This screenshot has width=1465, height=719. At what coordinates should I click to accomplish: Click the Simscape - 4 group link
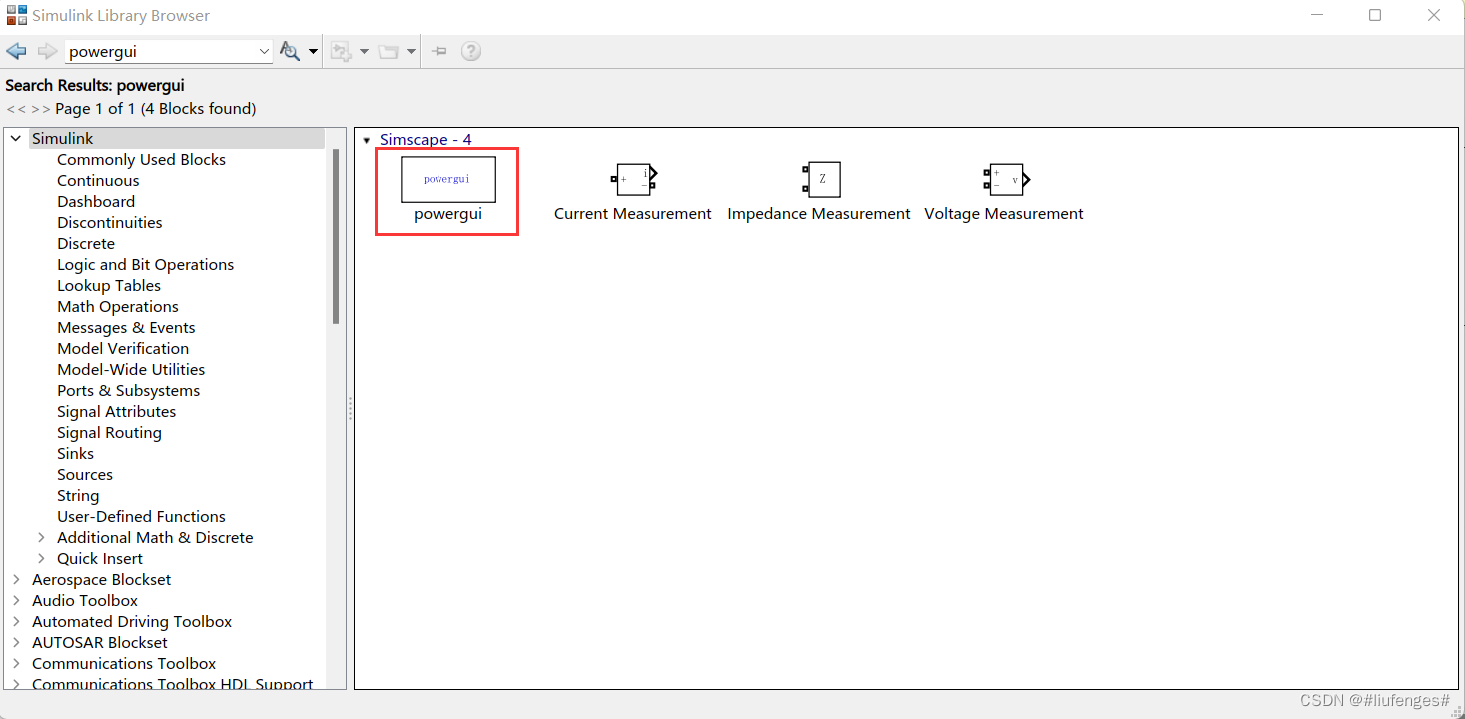pos(425,140)
